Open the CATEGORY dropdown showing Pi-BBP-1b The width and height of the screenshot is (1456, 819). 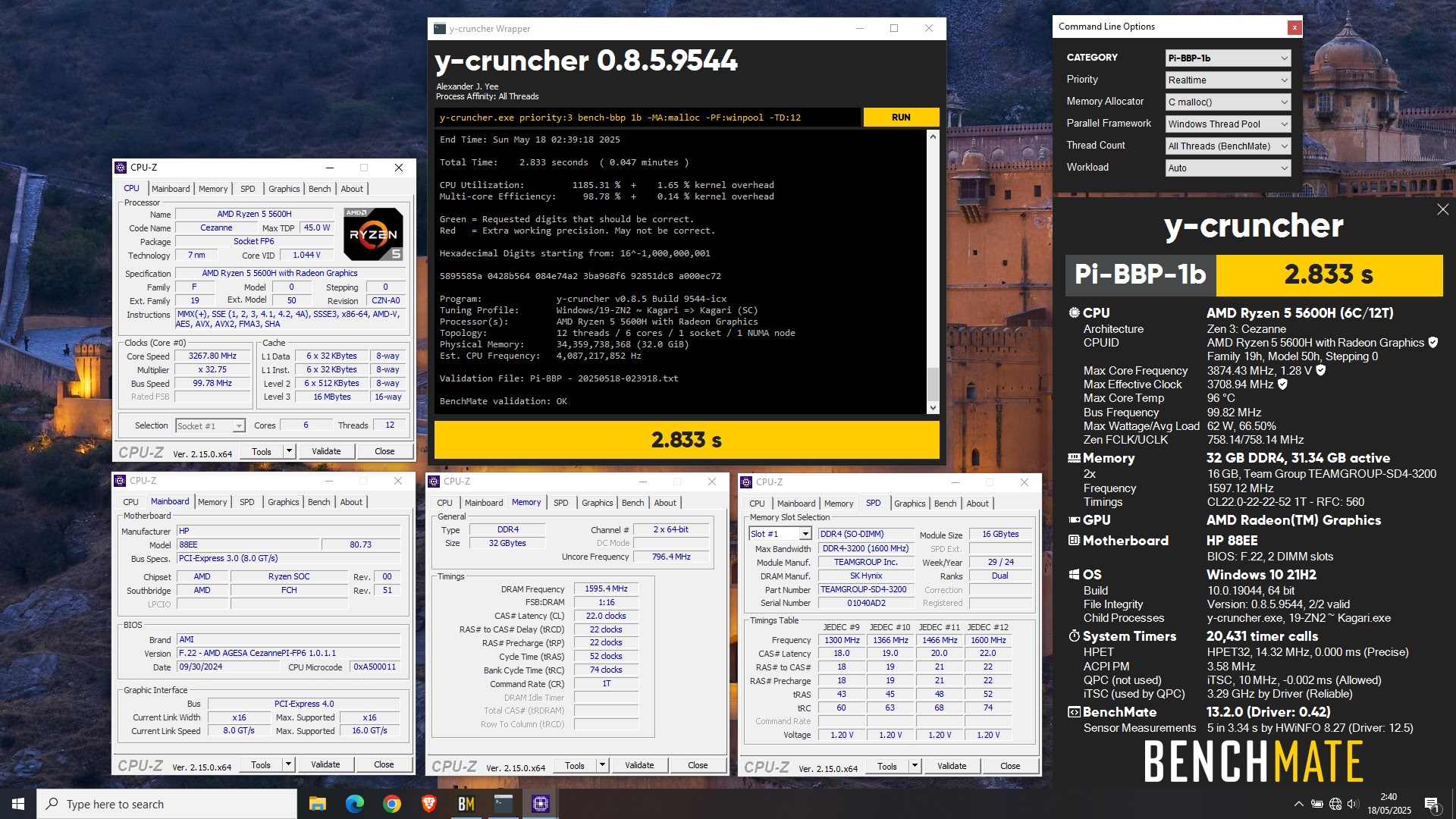(1228, 58)
